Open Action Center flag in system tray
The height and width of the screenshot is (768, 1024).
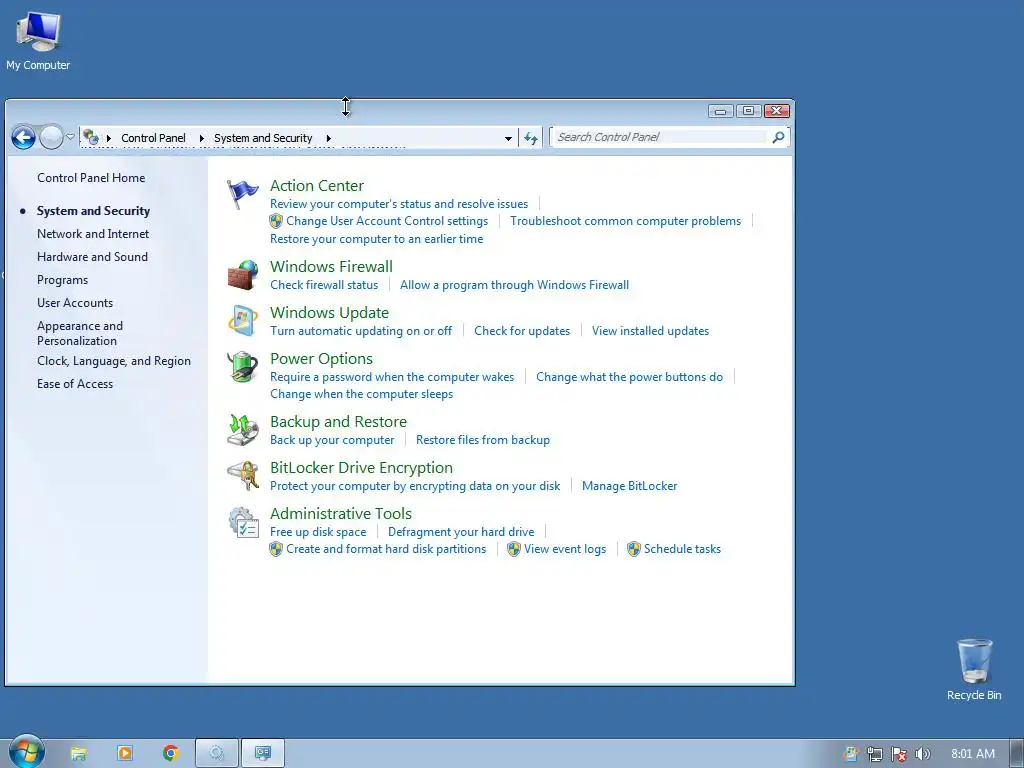[899, 754]
